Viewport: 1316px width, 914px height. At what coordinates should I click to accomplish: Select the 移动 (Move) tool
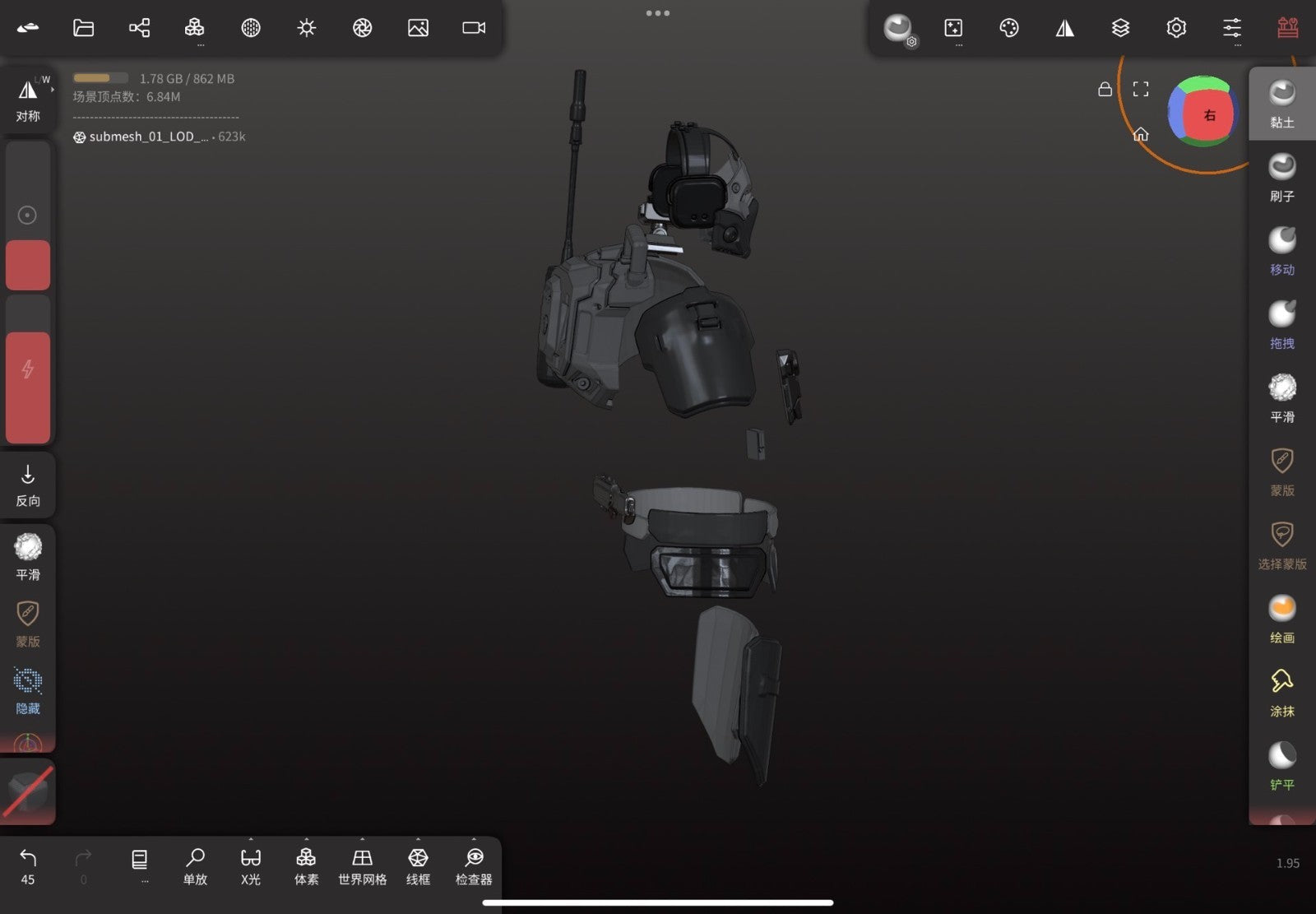tap(1281, 252)
